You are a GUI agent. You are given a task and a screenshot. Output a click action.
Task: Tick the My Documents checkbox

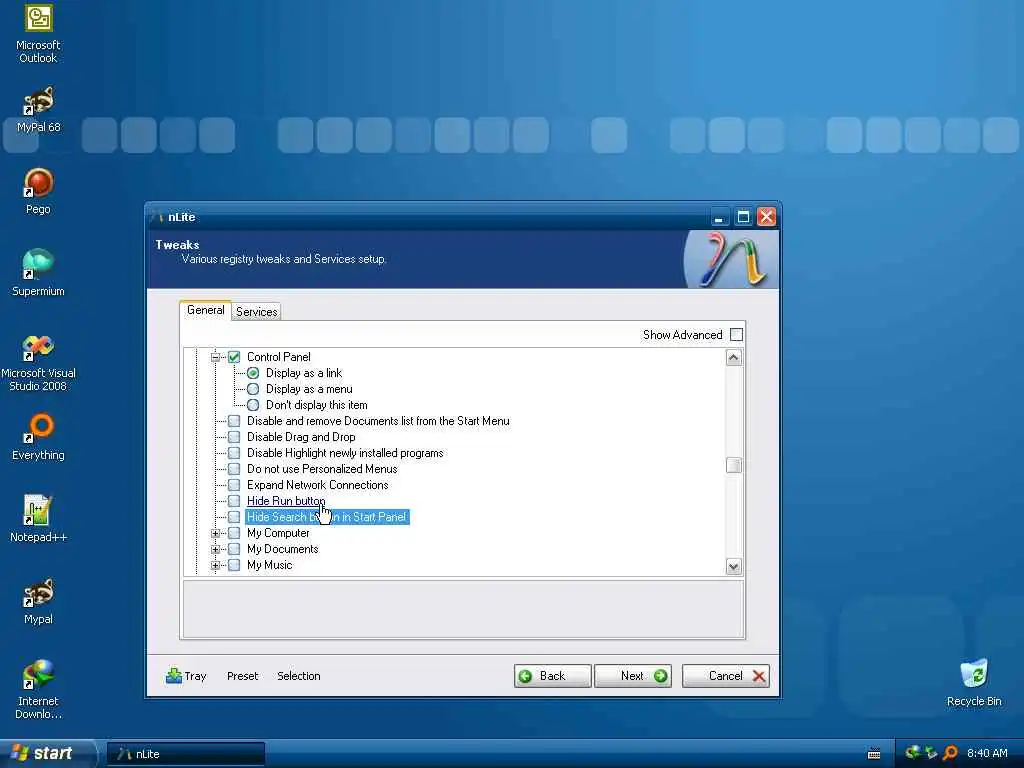pos(234,549)
